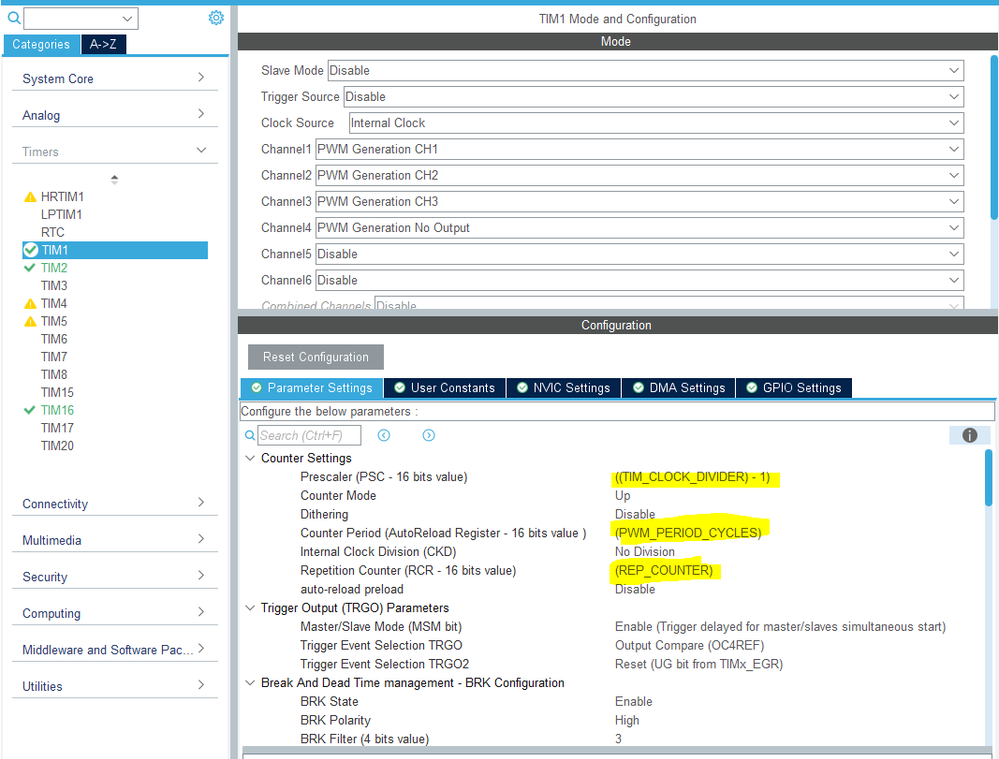Select TIM20 in the timers list

[57, 446]
